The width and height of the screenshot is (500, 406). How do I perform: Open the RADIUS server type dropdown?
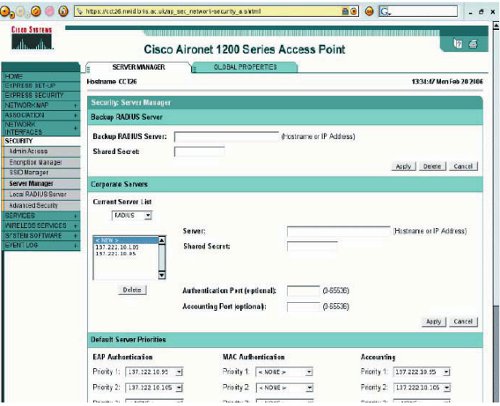(x=132, y=215)
